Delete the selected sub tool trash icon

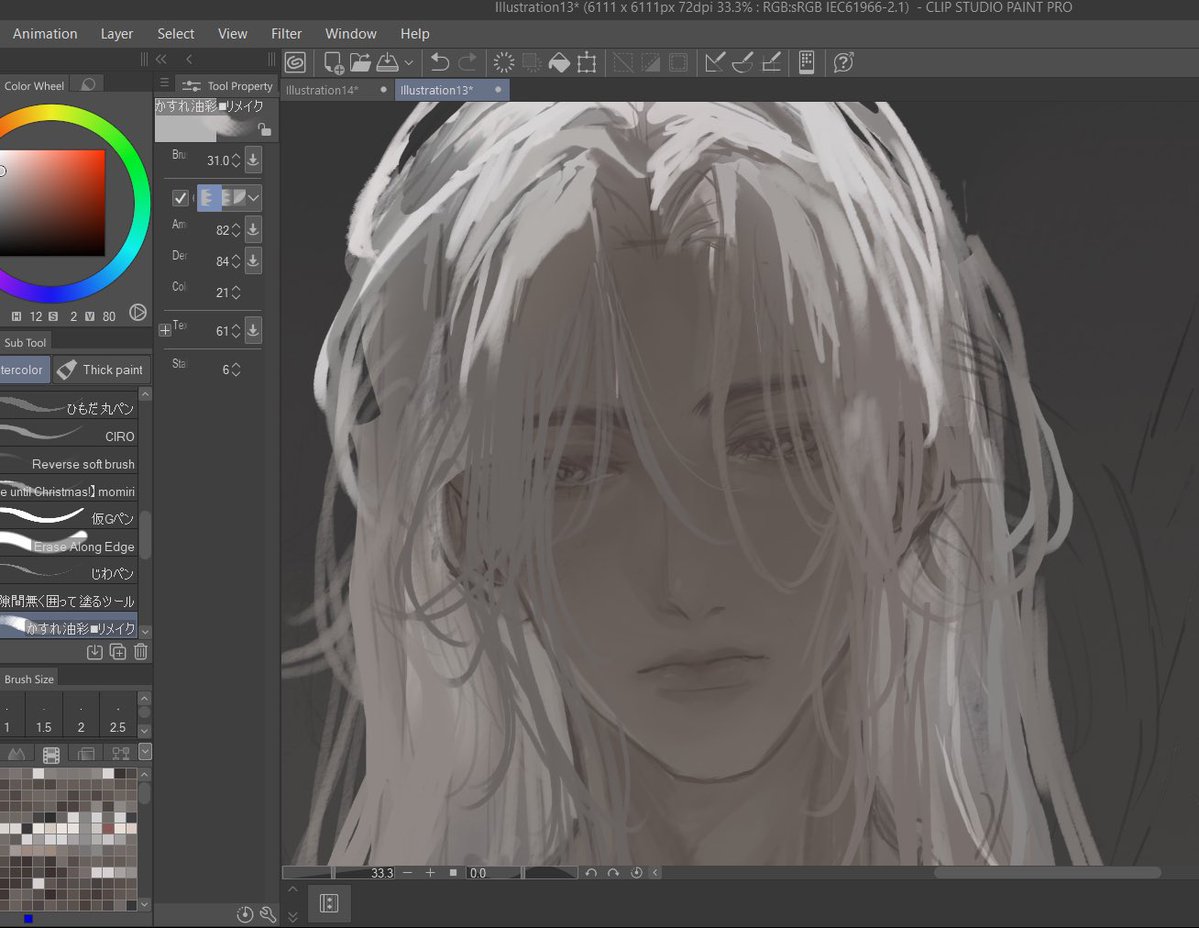pyautogui.click(x=141, y=652)
